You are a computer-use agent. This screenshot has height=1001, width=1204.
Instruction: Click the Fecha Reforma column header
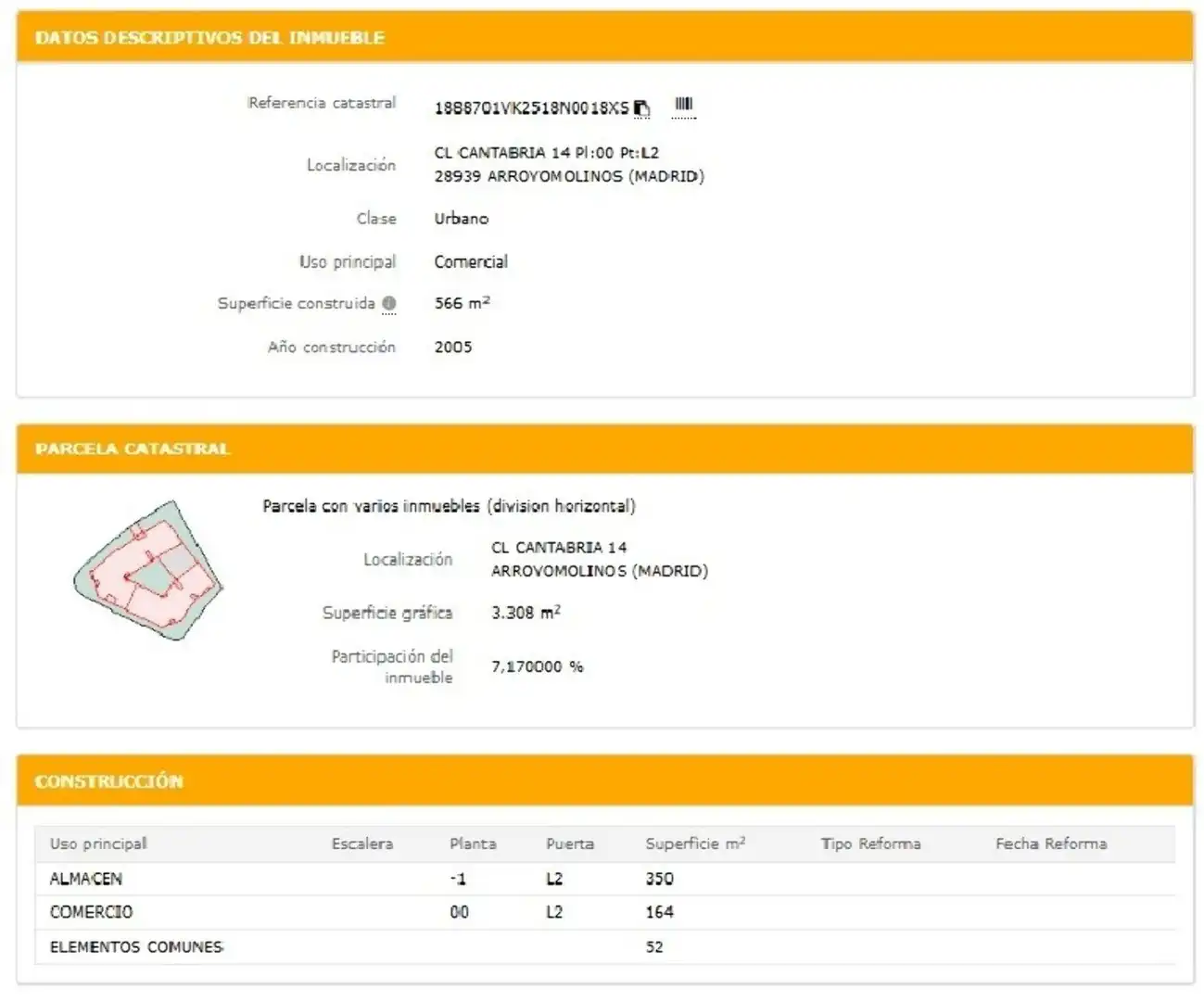pyautogui.click(x=1051, y=843)
